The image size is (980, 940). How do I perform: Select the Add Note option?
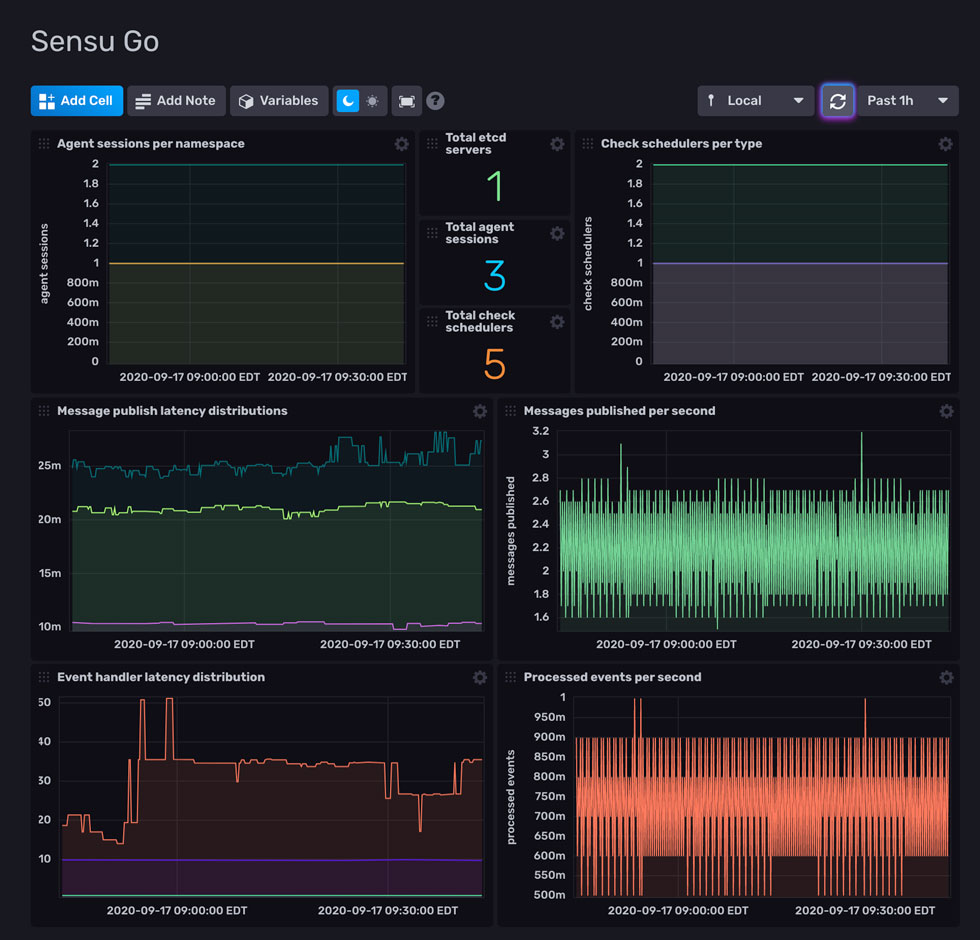176,100
